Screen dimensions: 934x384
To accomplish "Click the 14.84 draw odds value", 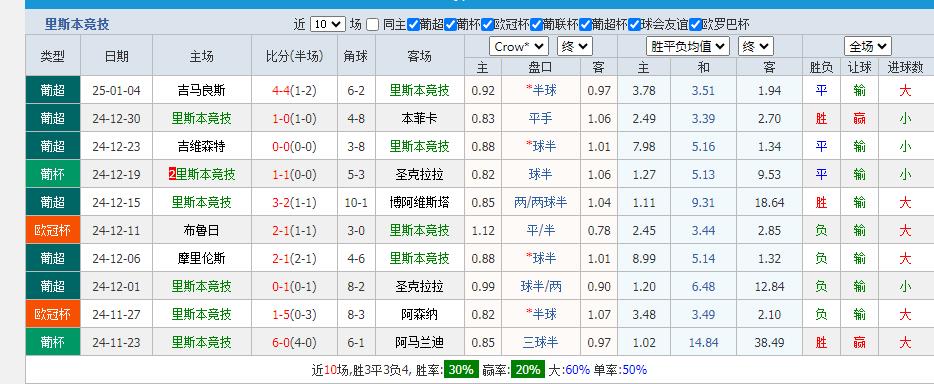I will point(703,342).
